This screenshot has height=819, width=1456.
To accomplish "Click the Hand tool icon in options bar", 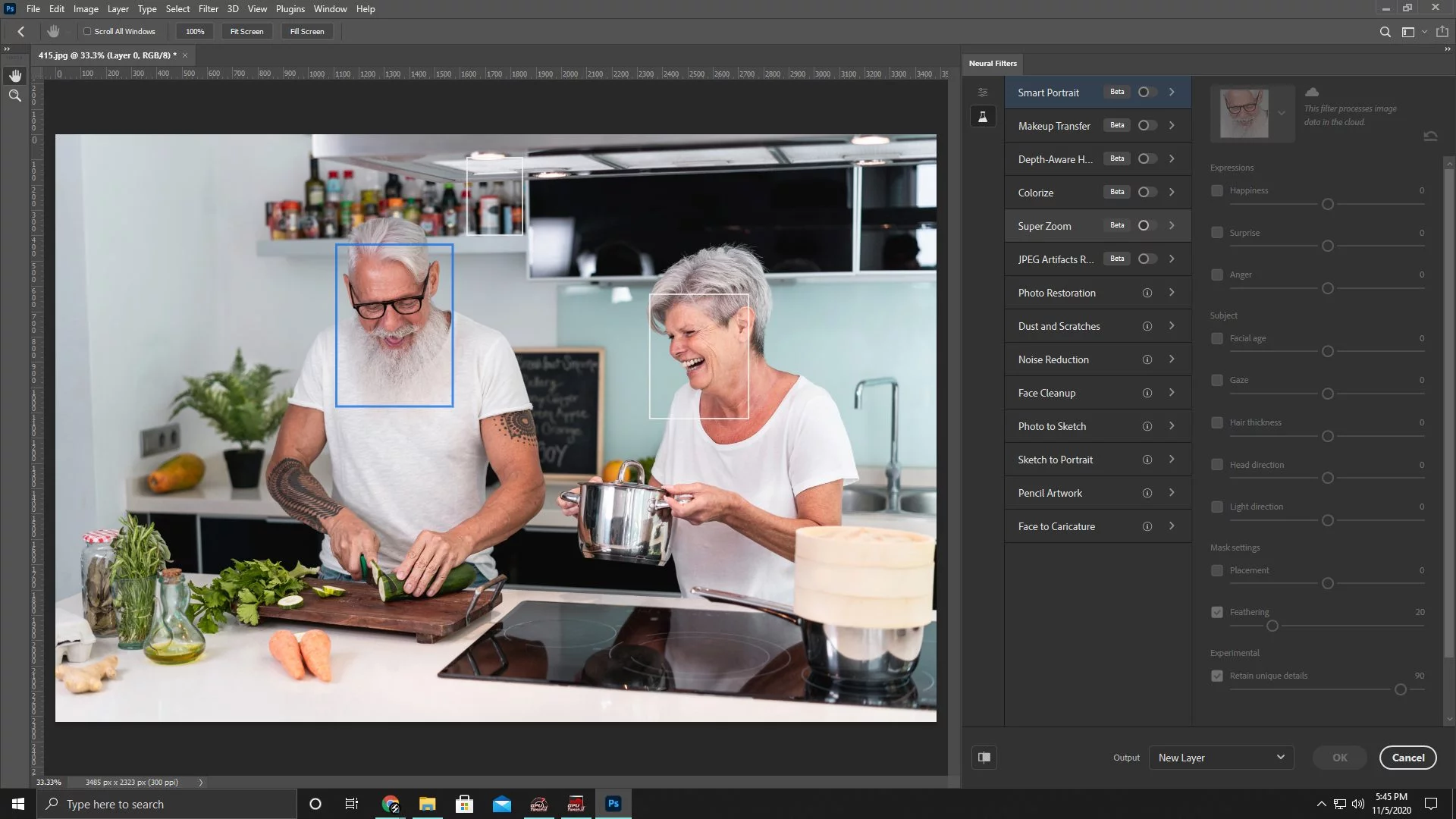I will point(53,31).
